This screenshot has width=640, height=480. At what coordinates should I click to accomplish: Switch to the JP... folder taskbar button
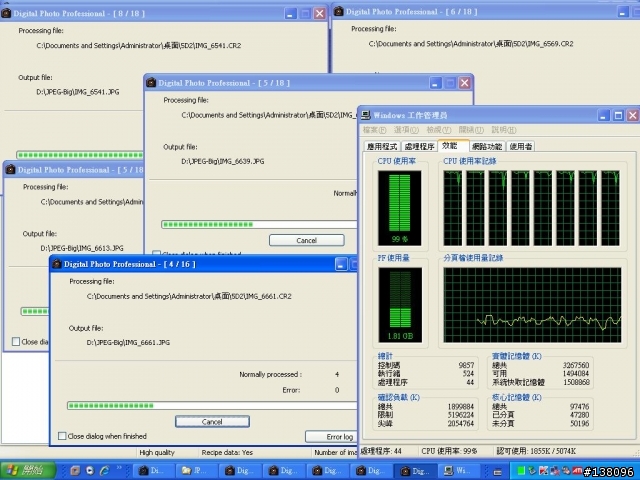(196, 471)
